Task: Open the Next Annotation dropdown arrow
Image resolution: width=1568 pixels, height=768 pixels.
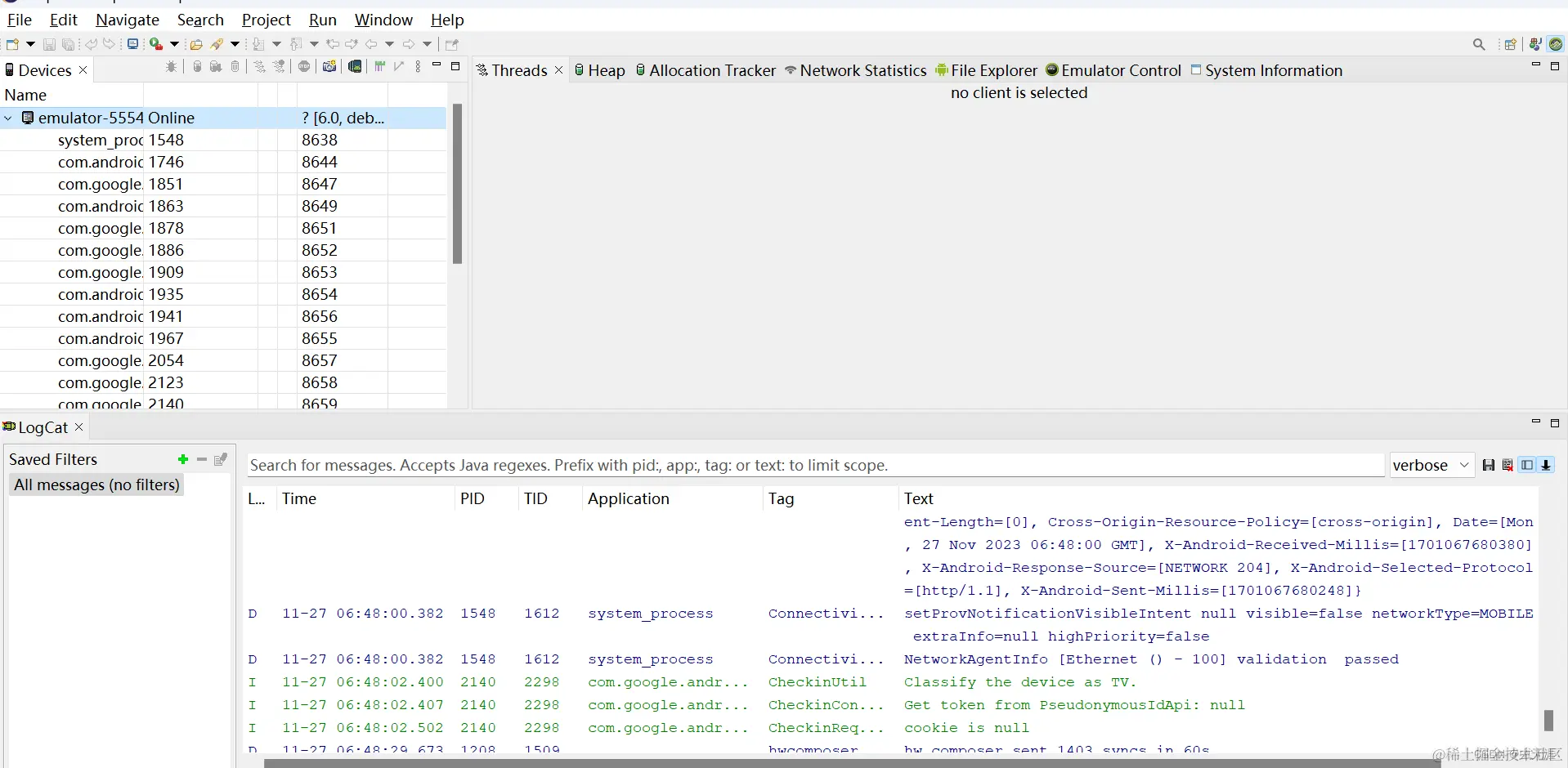Action: [x=276, y=44]
